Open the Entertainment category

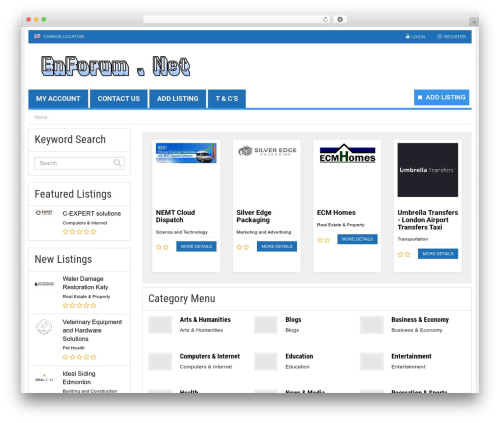(x=411, y=356)
